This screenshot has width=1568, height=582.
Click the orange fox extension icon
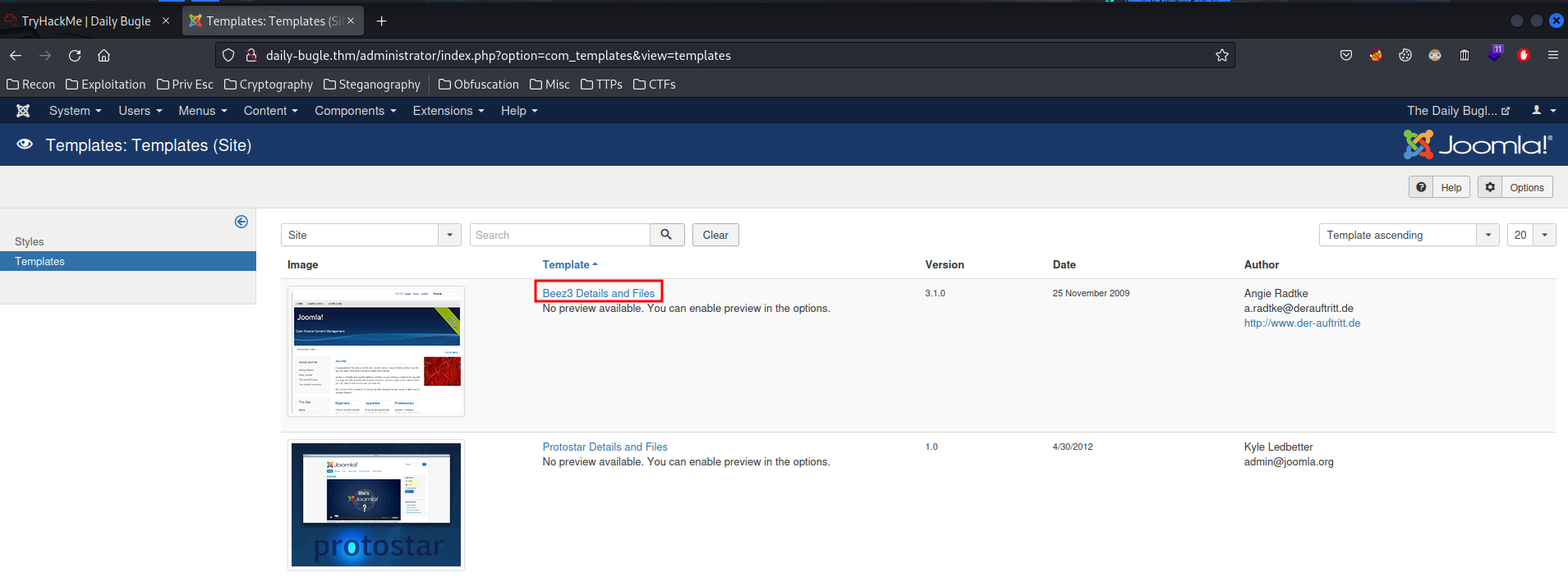click(x=1376, y=55)
